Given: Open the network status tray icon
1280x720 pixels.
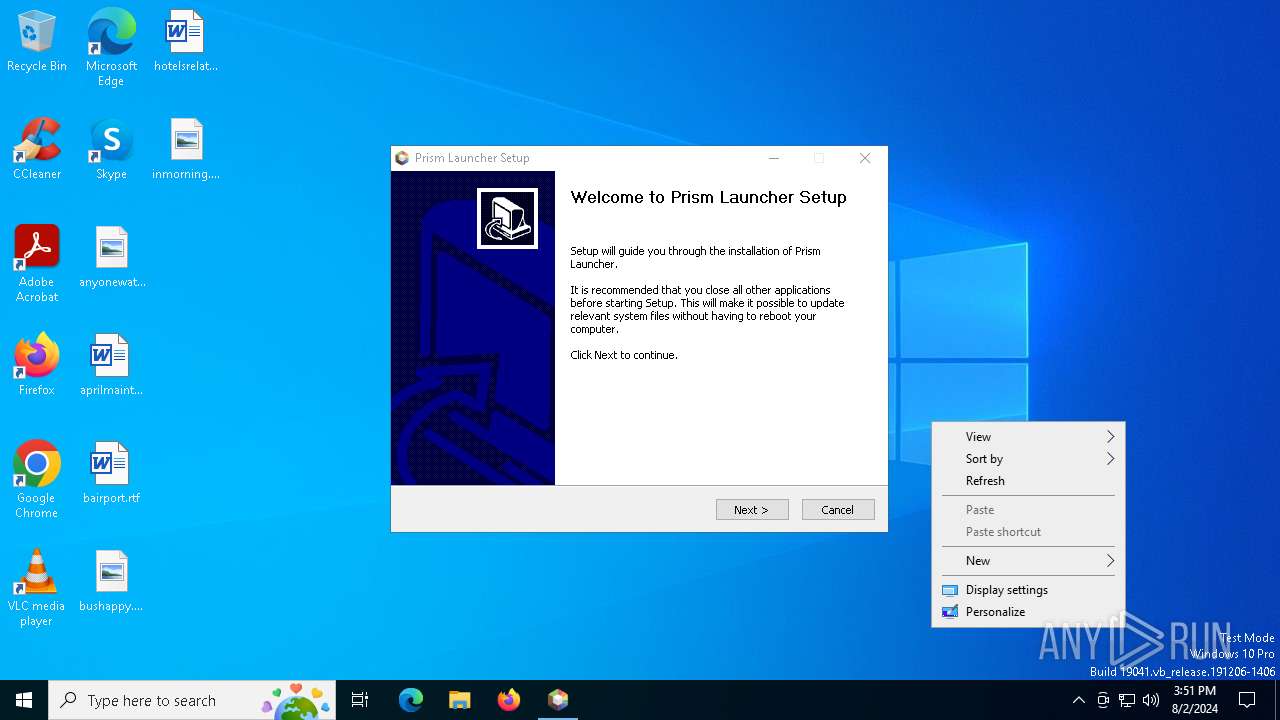Looking at the screenshot, I should click(x=1127, y=700).
